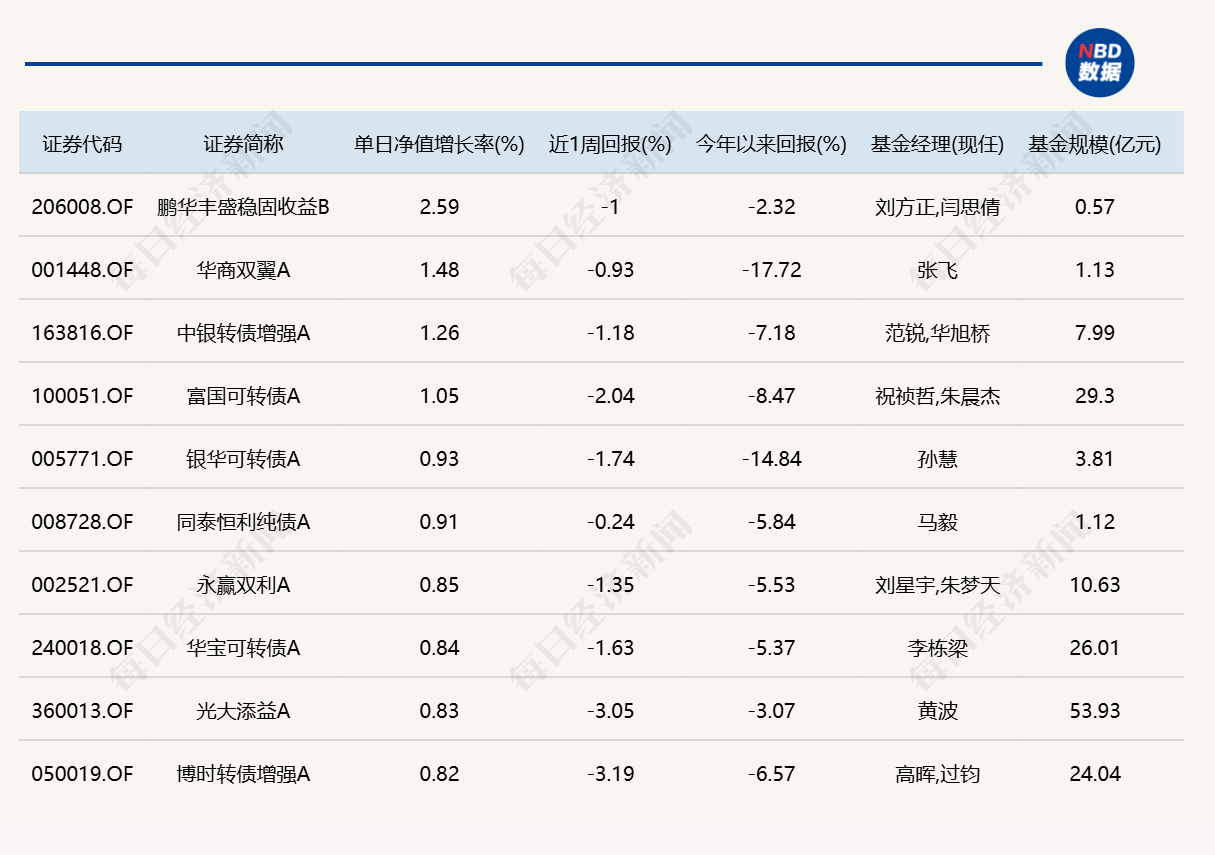Click weekly return value -1.18

coord(610,333)
